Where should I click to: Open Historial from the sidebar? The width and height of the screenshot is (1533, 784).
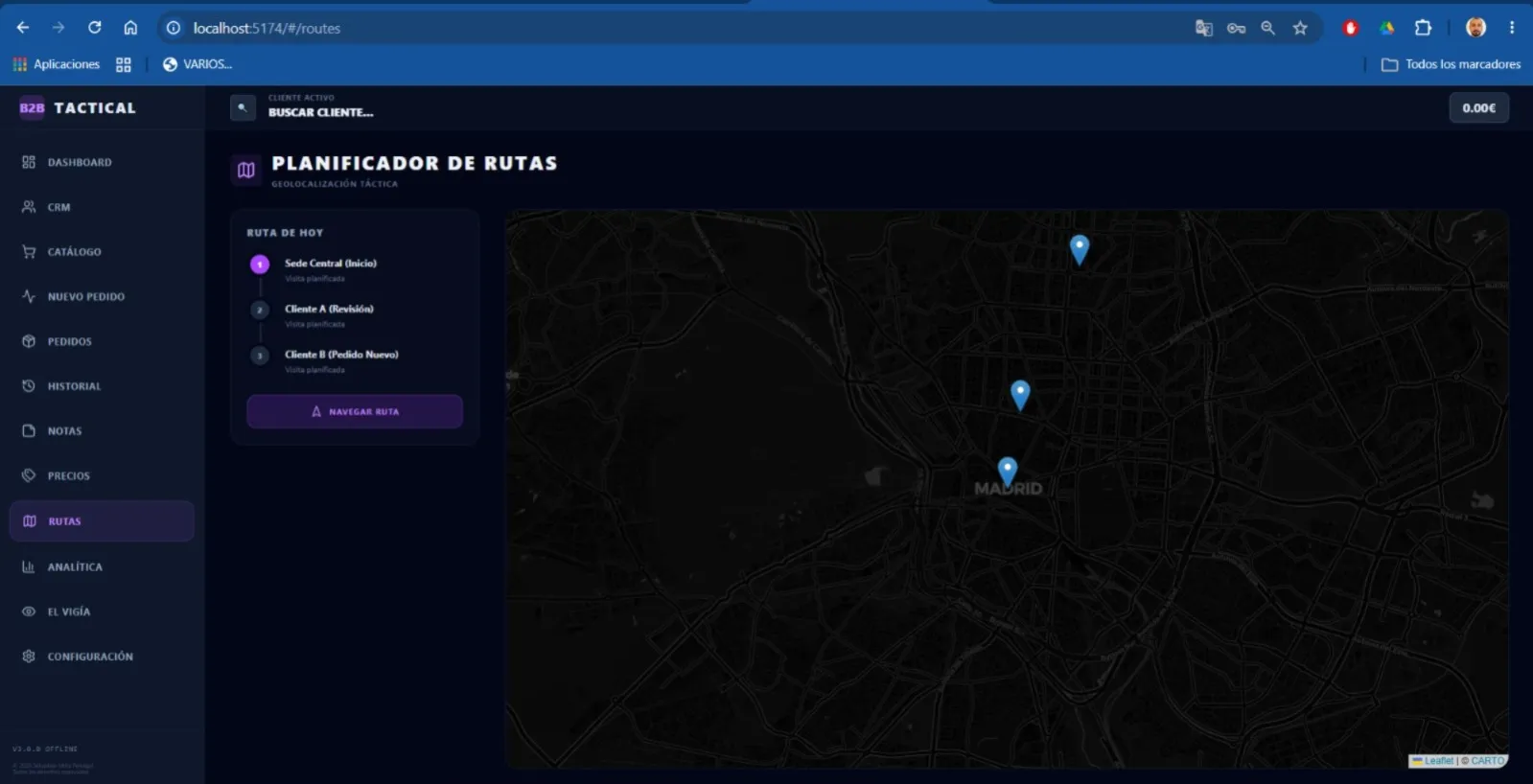(x=102, y=386)
